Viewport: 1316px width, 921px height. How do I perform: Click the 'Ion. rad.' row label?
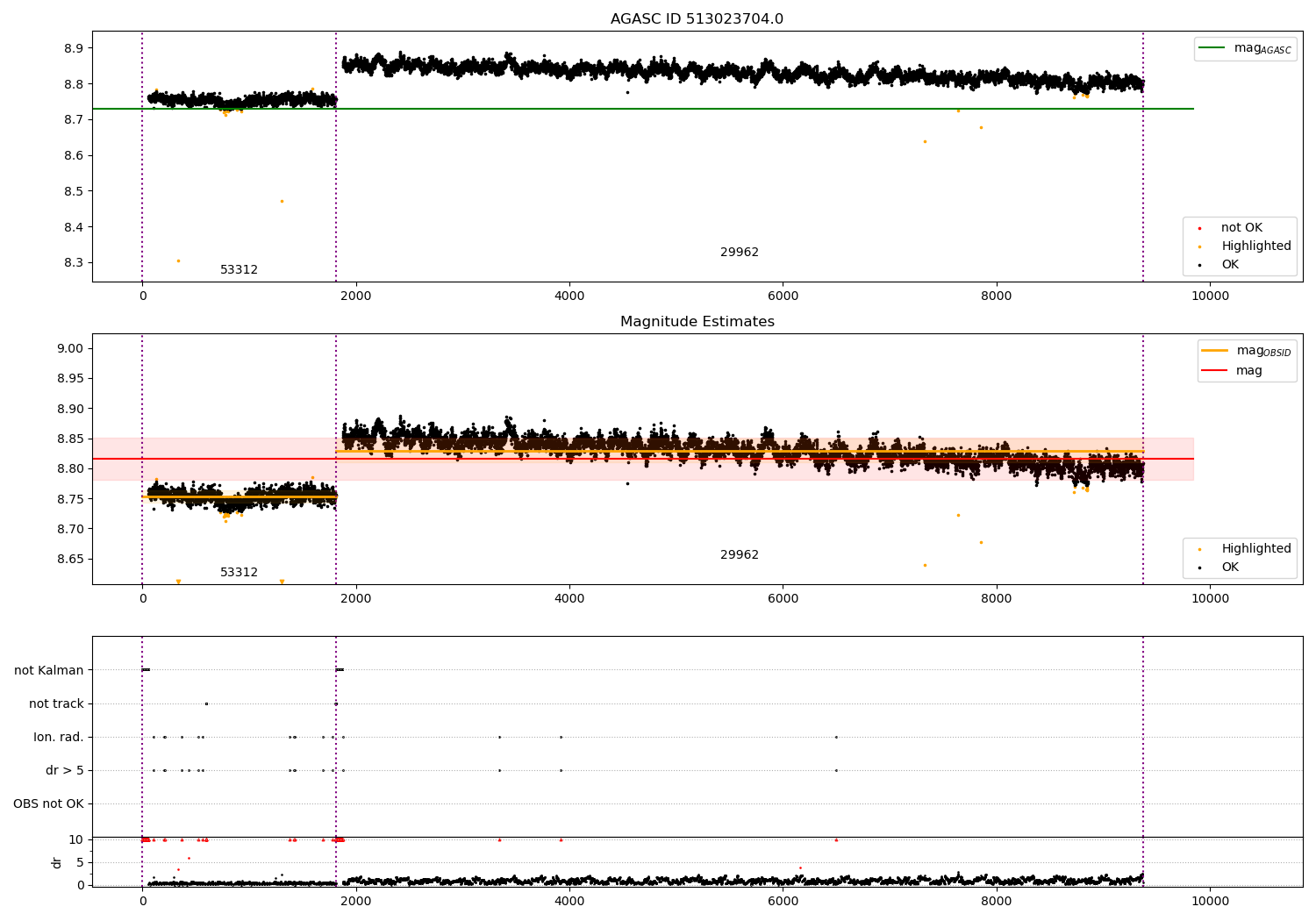59,738
